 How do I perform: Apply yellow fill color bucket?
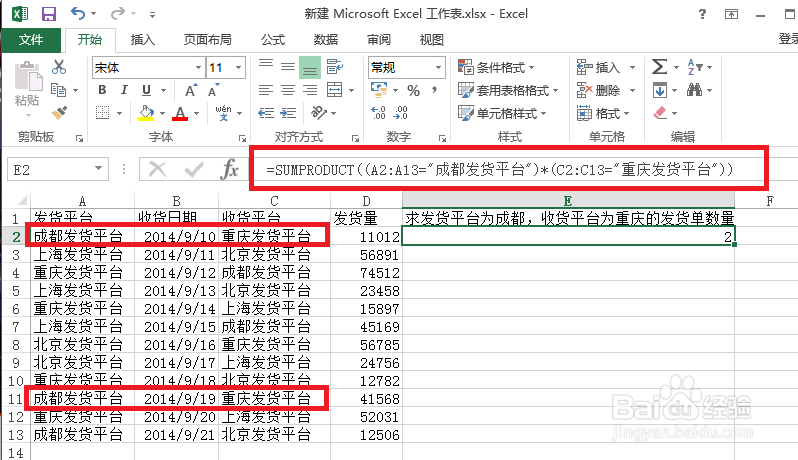[x=147, y=113]
